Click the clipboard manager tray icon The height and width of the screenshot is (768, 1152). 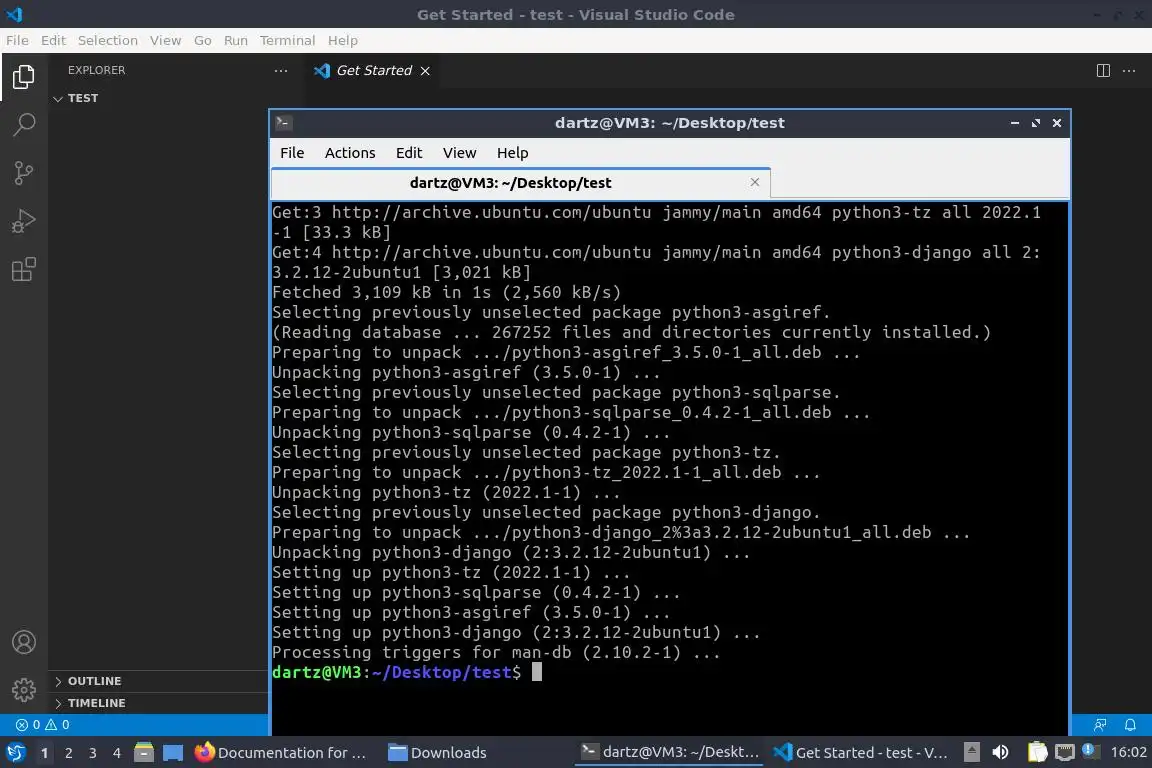pyautogui.click(x=1037, y=753)
